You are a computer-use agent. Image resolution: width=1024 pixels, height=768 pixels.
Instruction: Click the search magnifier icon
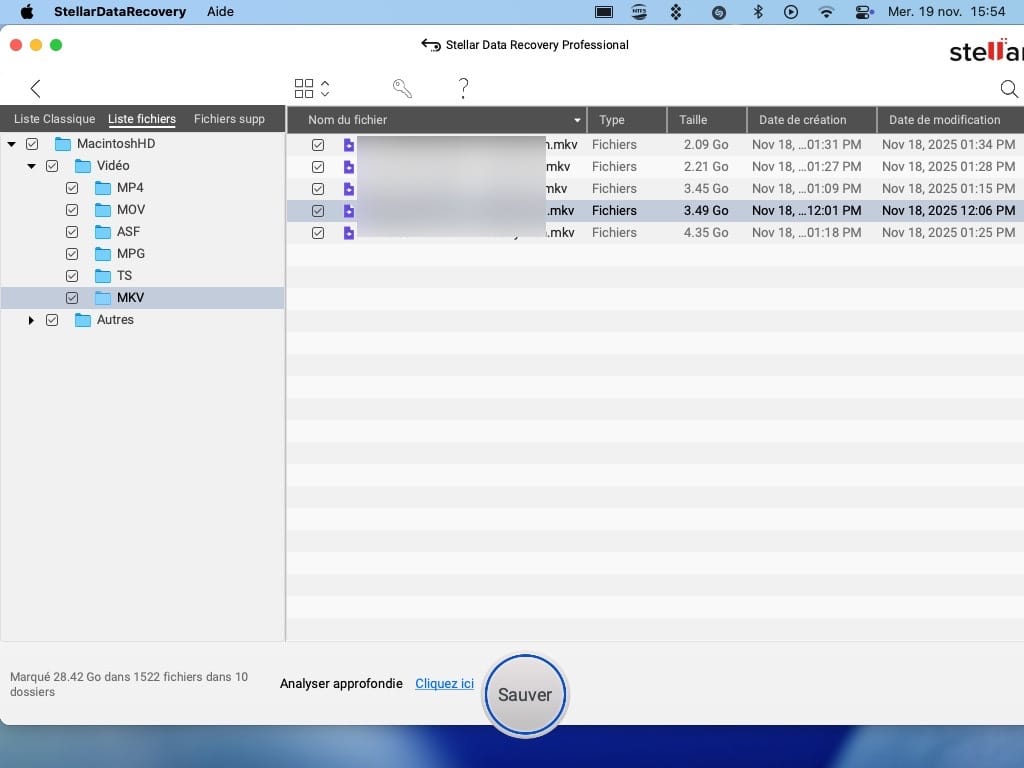pos(1009,89)
